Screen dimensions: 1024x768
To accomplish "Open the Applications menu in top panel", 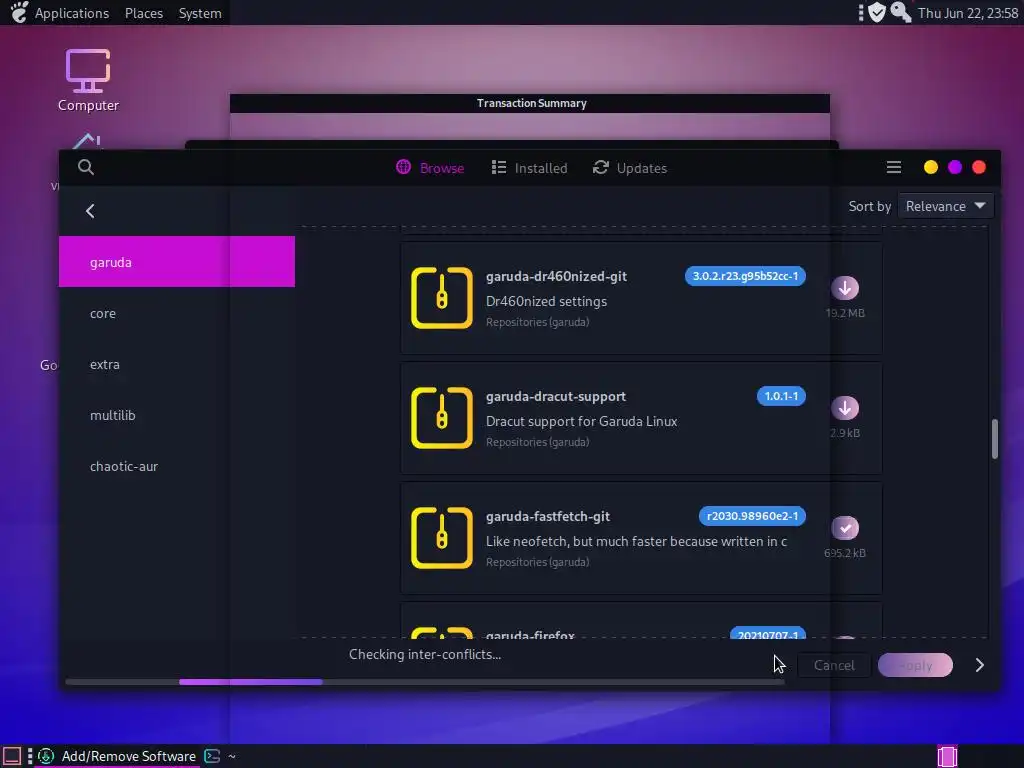I will coord(72,13).
